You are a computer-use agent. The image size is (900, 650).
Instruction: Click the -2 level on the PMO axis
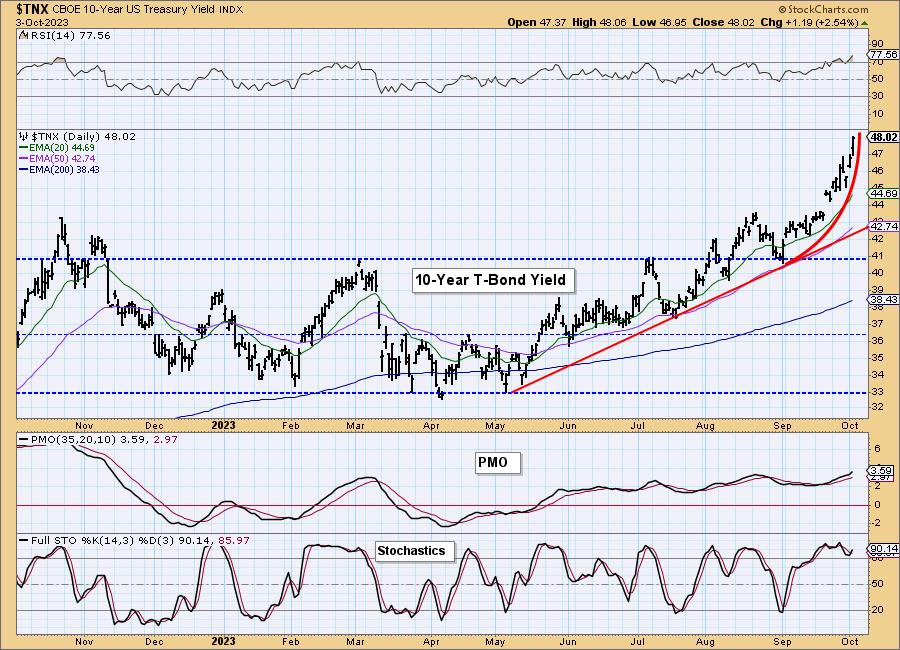pos(876,523)
